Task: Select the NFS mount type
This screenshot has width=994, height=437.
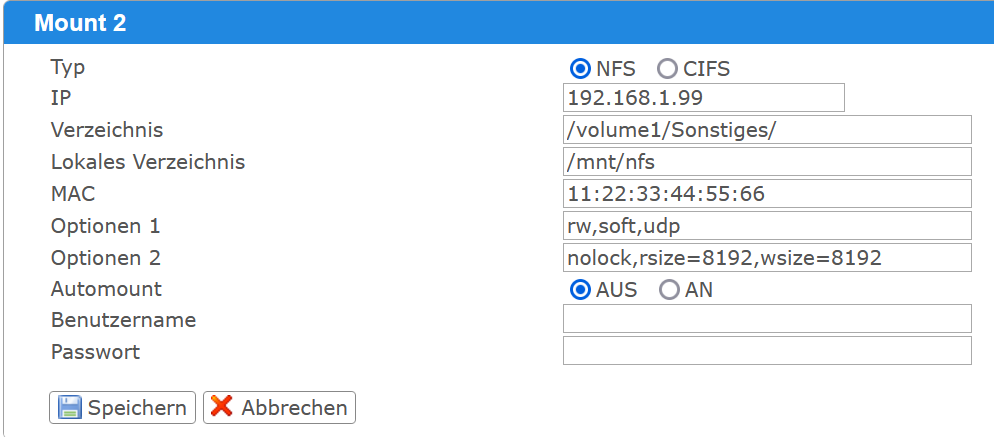Action: tap(579, 69)
